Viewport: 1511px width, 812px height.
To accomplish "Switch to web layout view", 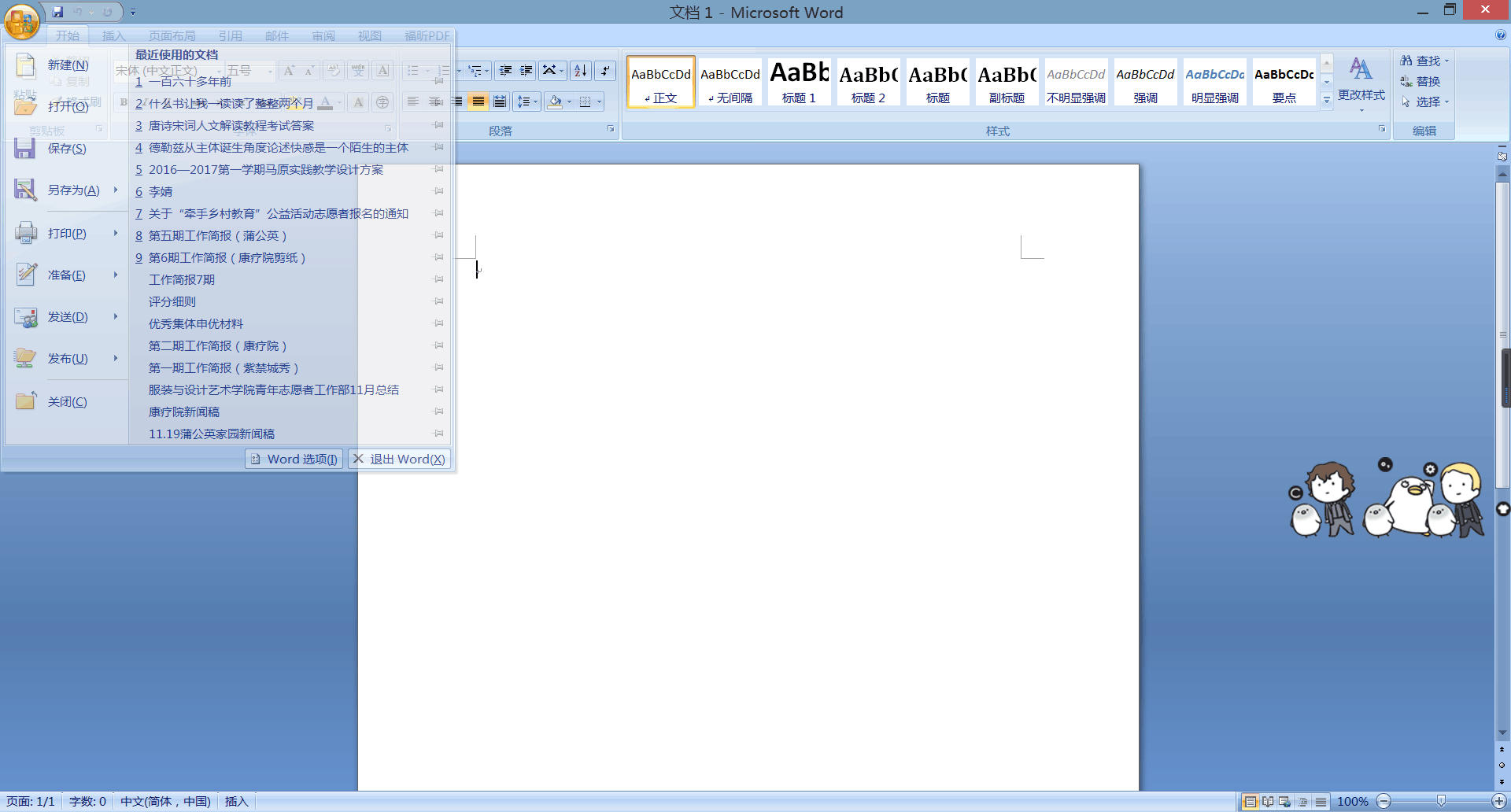I will click(1284, 801).
